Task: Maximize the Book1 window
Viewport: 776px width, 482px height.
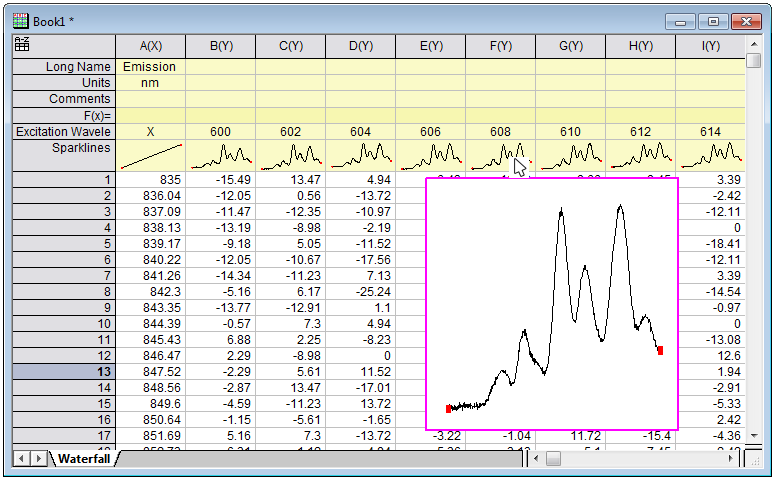Action: pos(713,20)
